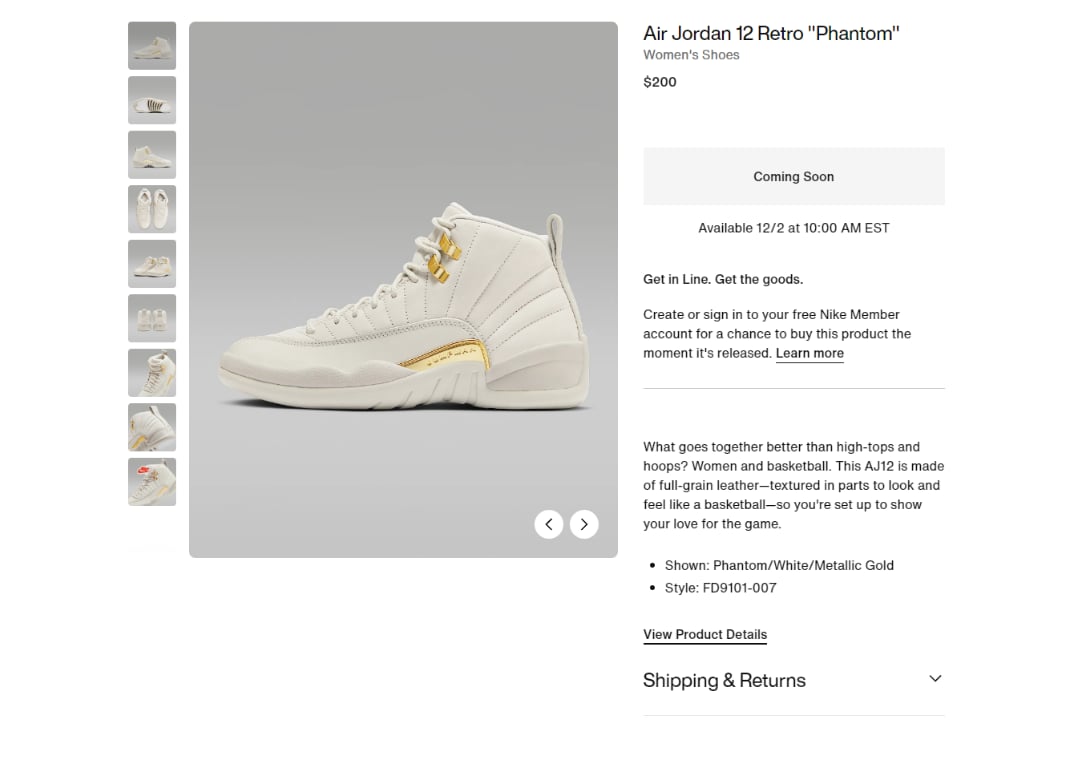Show the rear heel view thumbnail

152,318
